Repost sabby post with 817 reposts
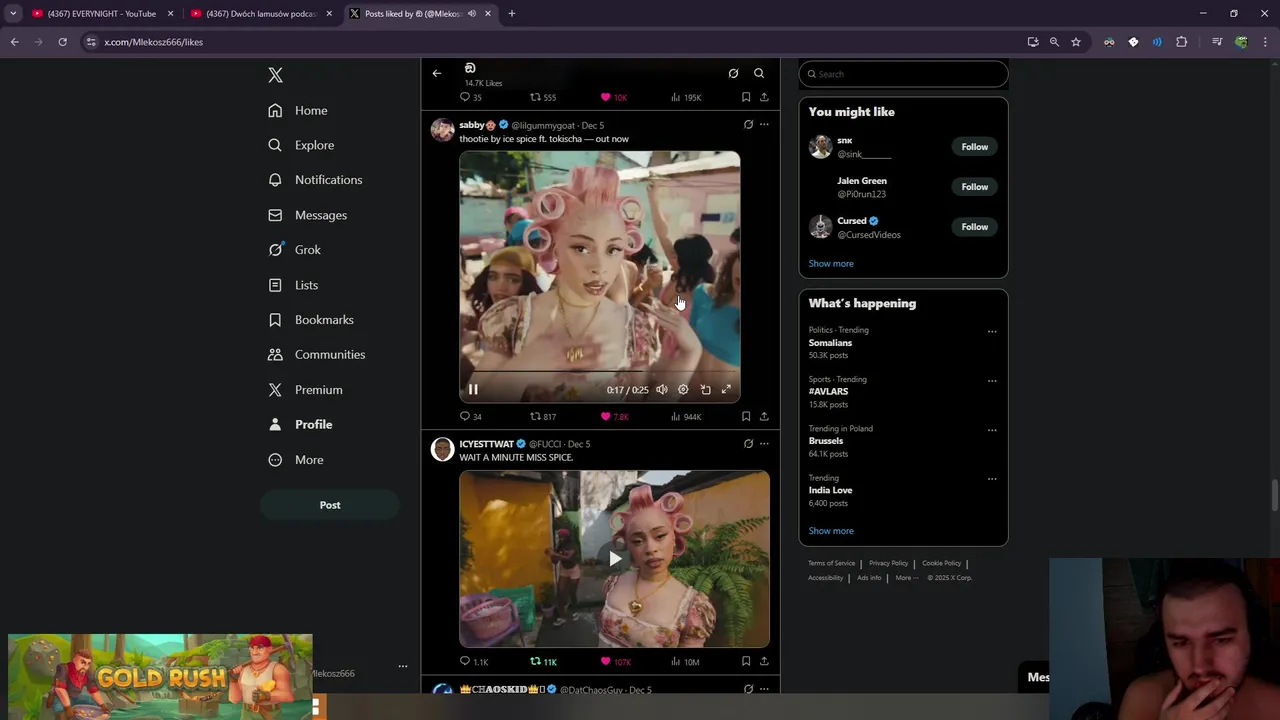Viewport: 1280px width, 720px height. pos(543,417)
